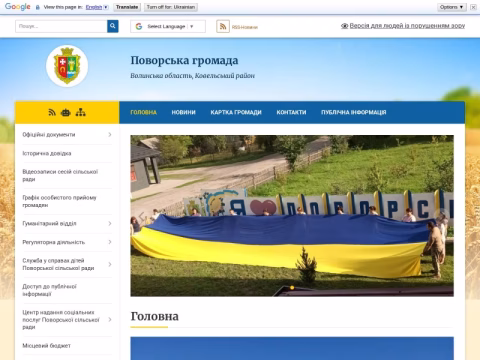The image size is (480, 360).
Task: Click the Translate button
Action: (x=127, y=7)
